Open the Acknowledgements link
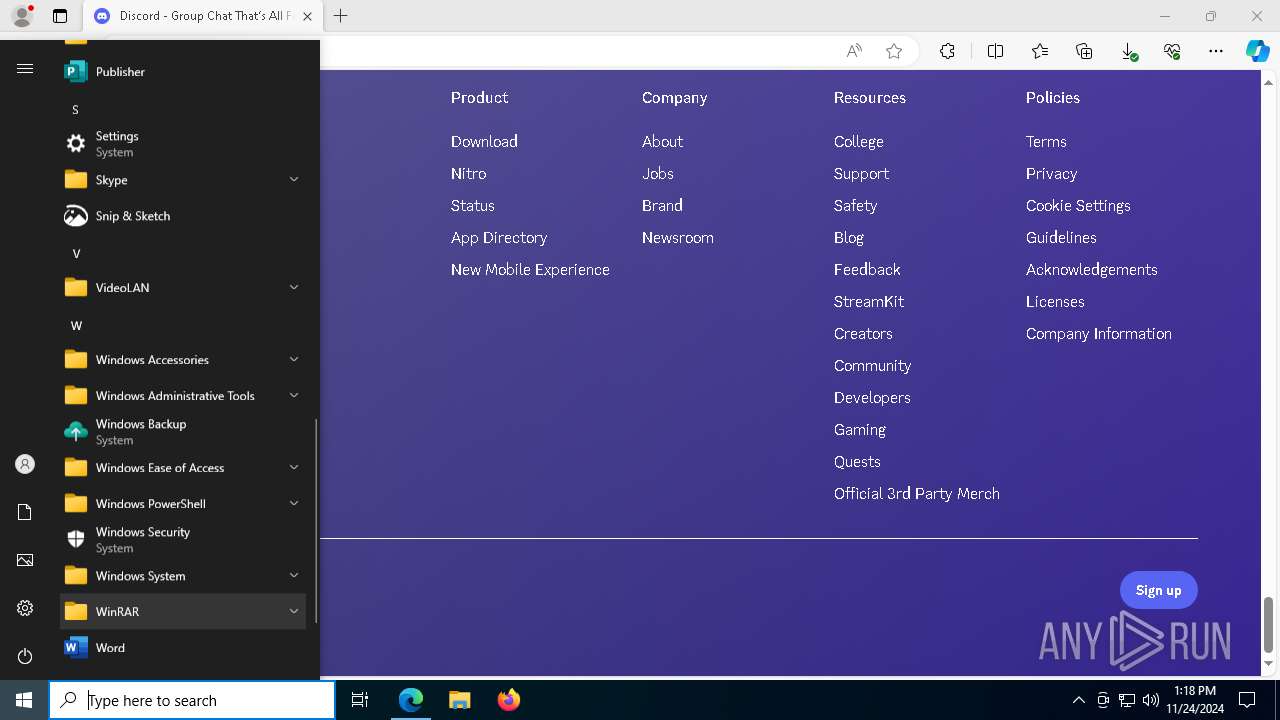The width and height of the screenshot is (1280, 720). [1092, 270]
